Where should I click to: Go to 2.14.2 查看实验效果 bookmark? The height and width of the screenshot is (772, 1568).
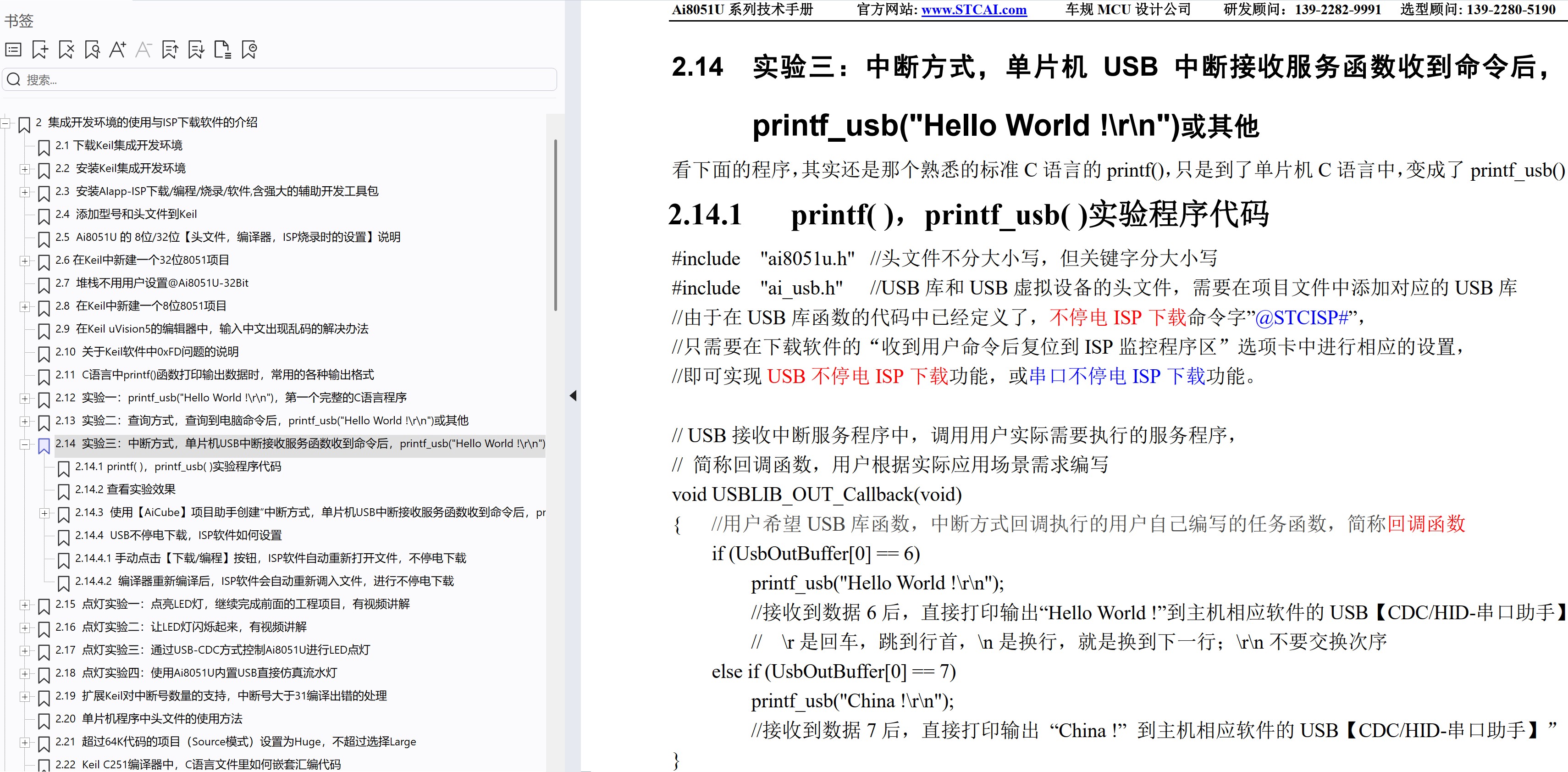(x=125, y=489)
